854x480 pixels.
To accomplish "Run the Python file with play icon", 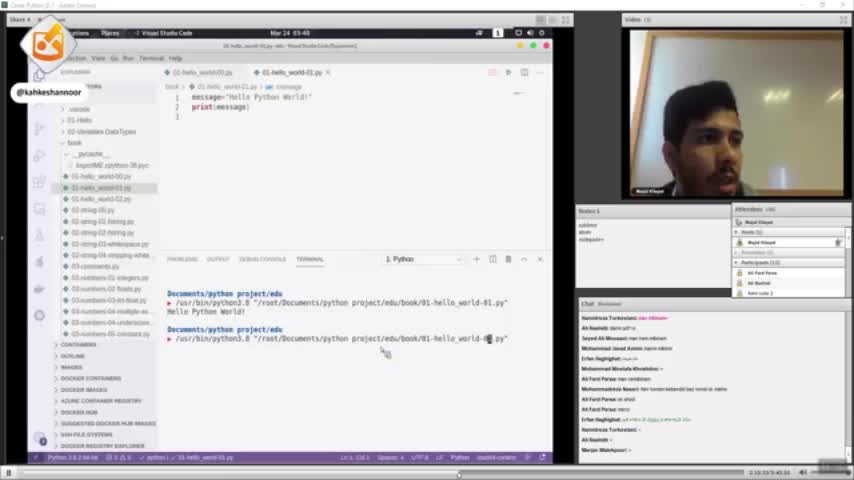I will point(508,72).
